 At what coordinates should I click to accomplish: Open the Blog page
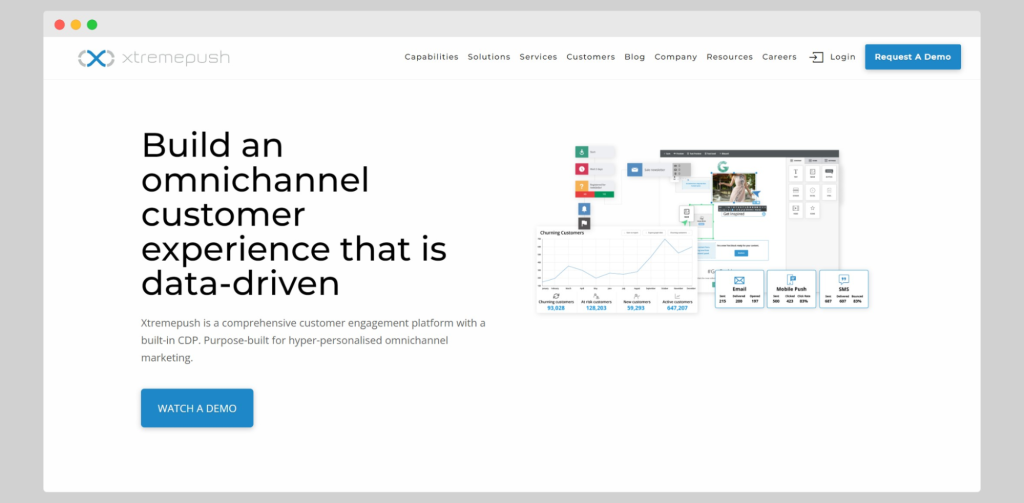[x=634, y=57]
